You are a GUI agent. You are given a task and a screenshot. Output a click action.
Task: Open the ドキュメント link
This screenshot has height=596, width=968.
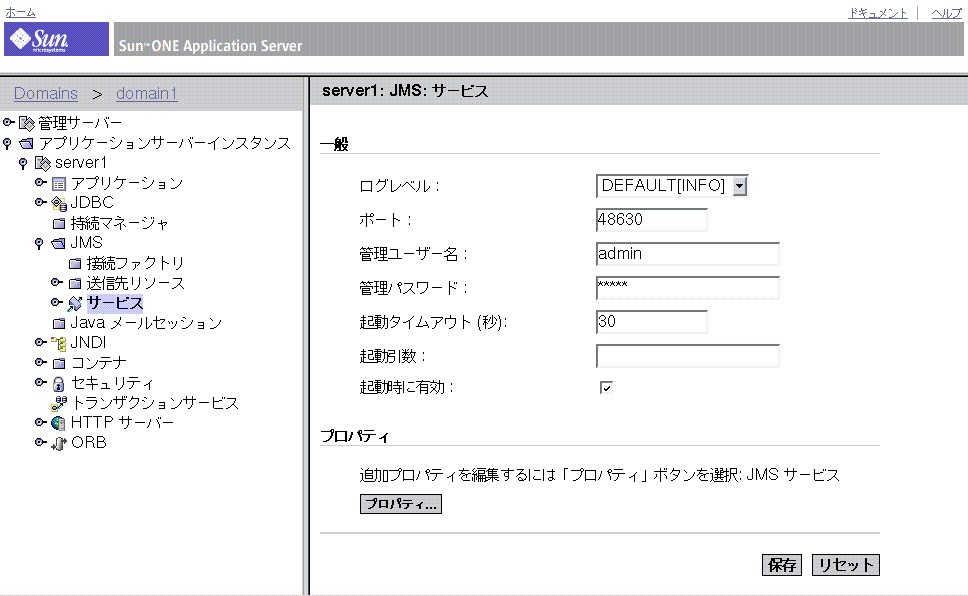click(878, 13)
